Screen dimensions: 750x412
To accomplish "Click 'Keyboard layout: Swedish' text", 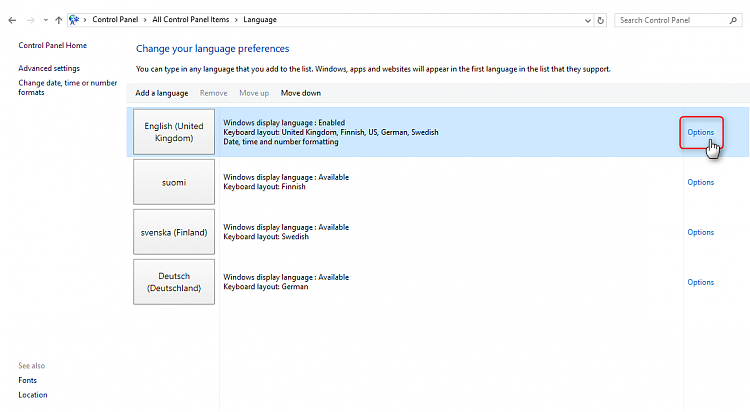I will click(x=266, y=237).
